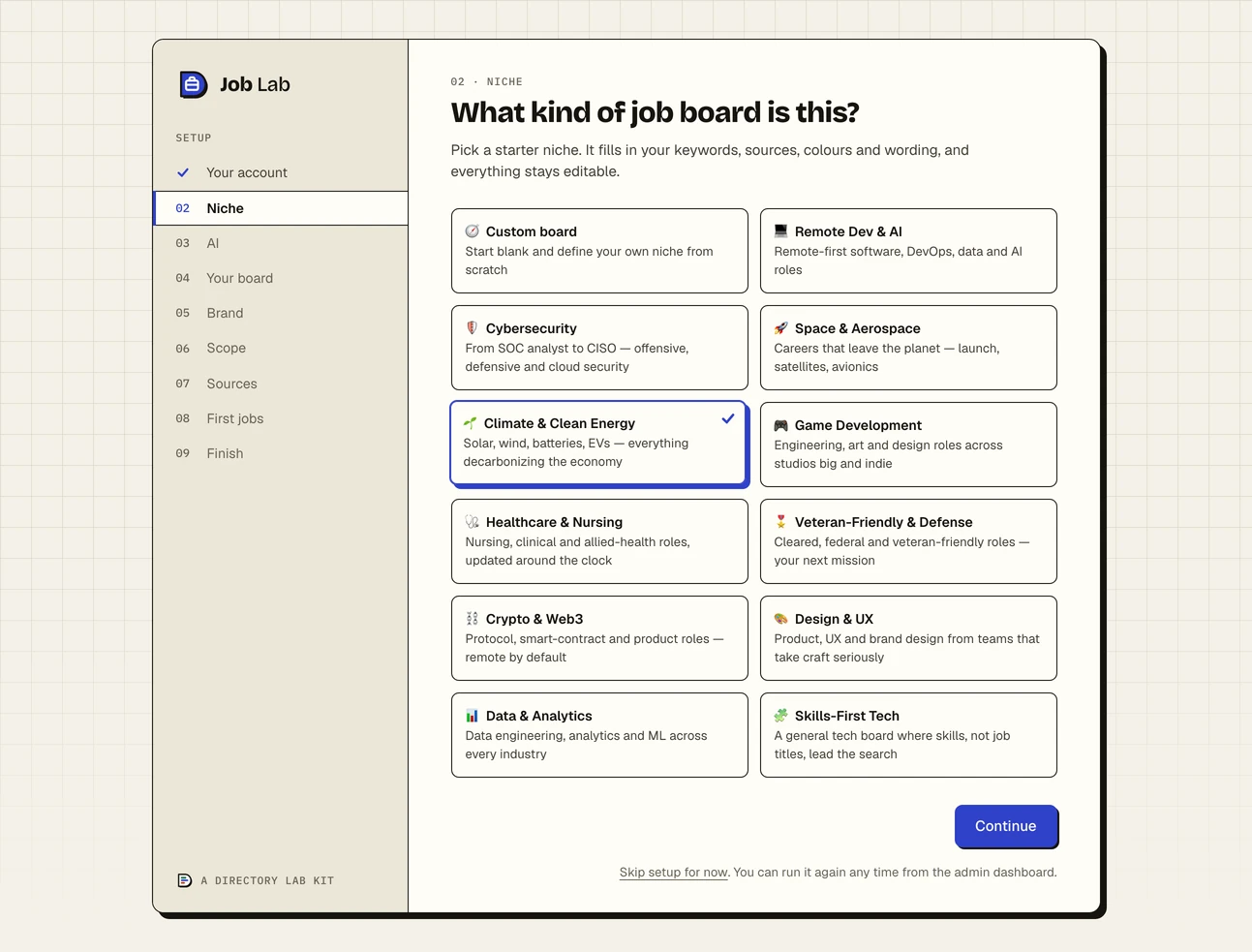
Task: Click the selected checkmark on Climate & Clean Energy
Action: coord(728,419)
